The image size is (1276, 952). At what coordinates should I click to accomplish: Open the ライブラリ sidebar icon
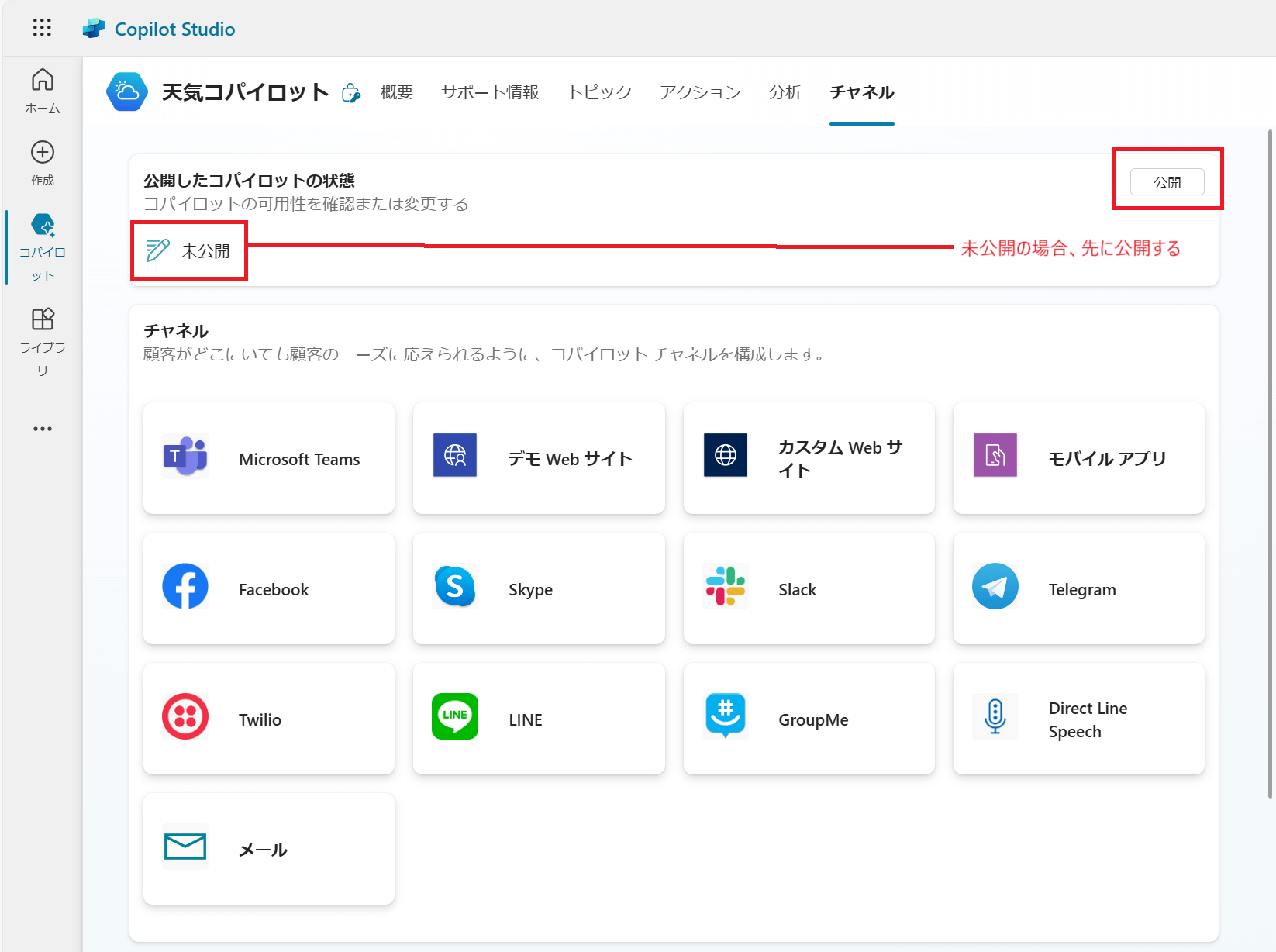43,319
